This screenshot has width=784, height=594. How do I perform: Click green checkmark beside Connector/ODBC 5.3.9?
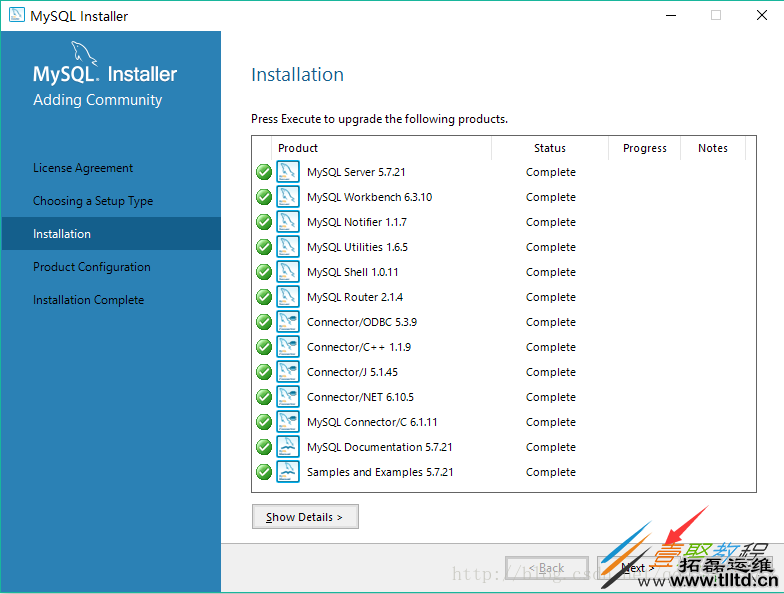pyautogui.click(x=264, y=322)
